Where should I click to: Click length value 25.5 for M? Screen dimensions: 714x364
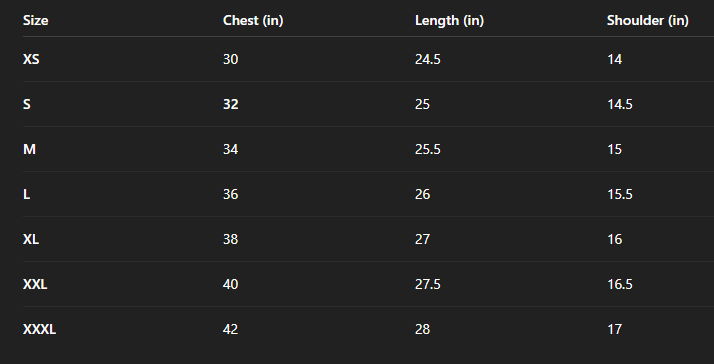[428, 149]
